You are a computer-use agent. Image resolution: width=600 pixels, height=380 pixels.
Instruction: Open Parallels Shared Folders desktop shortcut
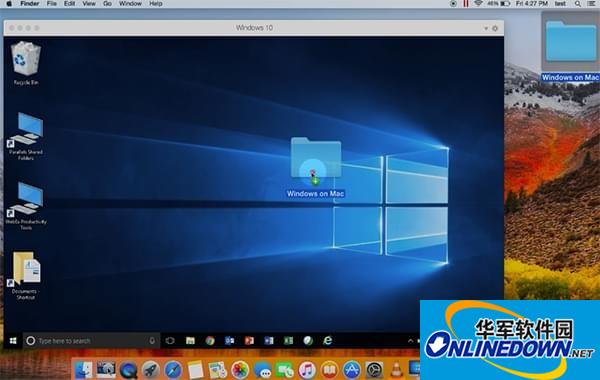point(26,136)
